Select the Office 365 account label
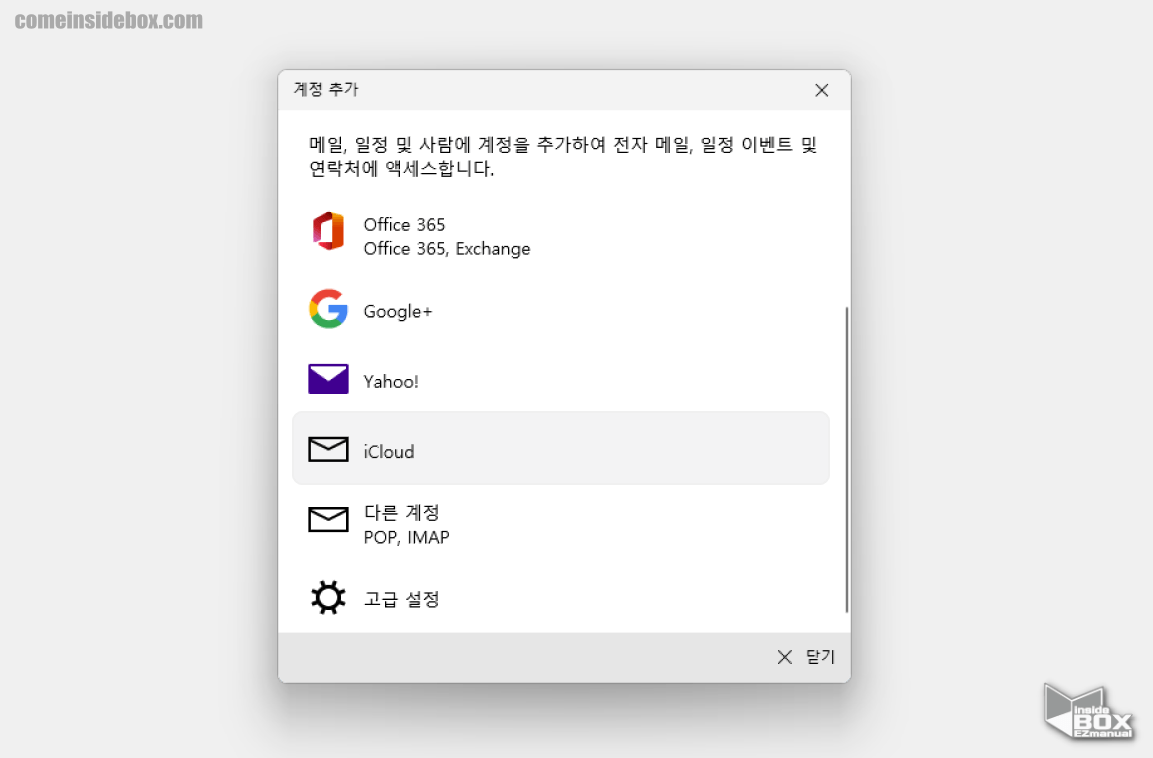 [x=404, y=224]
